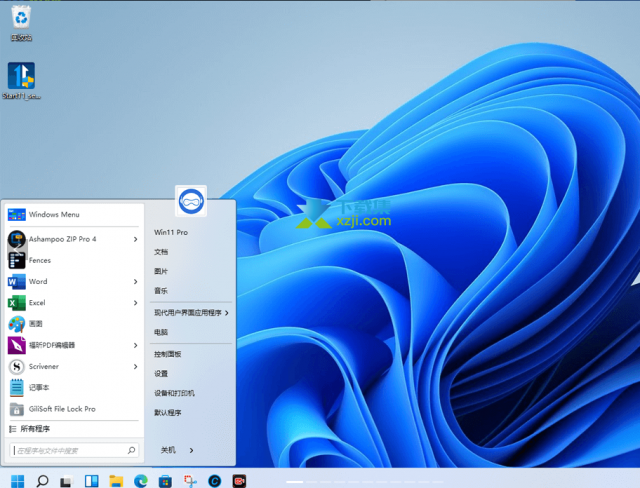Expand the Scrivener submenu arrow
The width and height of the screenshot is (640, 488).
coord(136,366)
